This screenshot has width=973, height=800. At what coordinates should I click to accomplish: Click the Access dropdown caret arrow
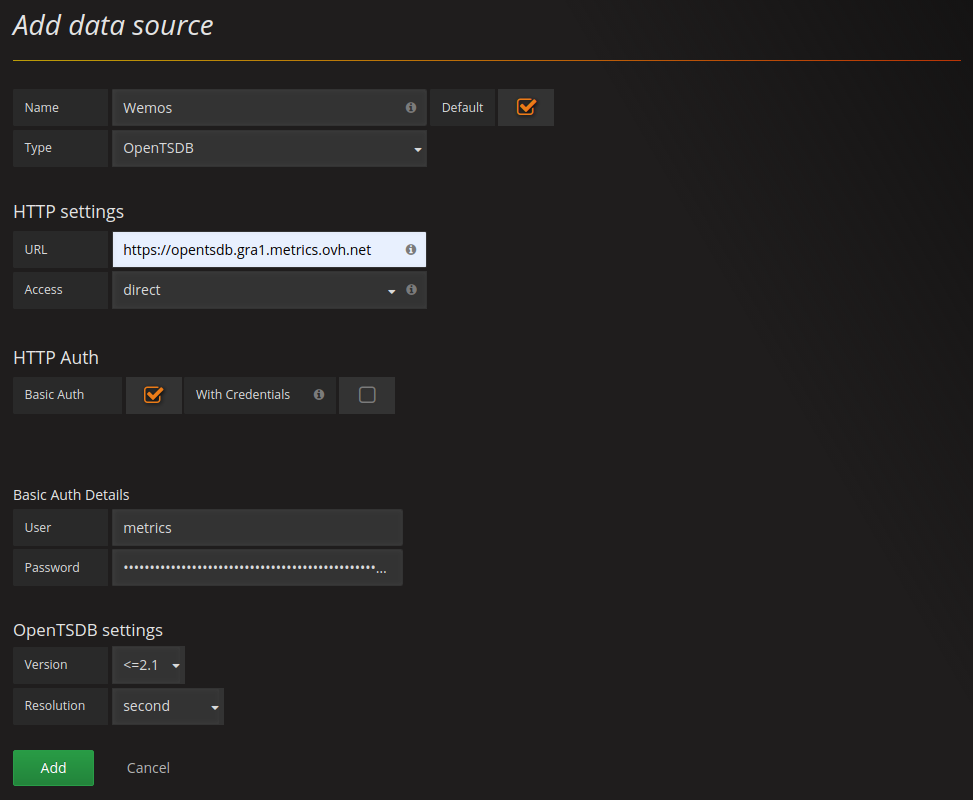(391, 290)
